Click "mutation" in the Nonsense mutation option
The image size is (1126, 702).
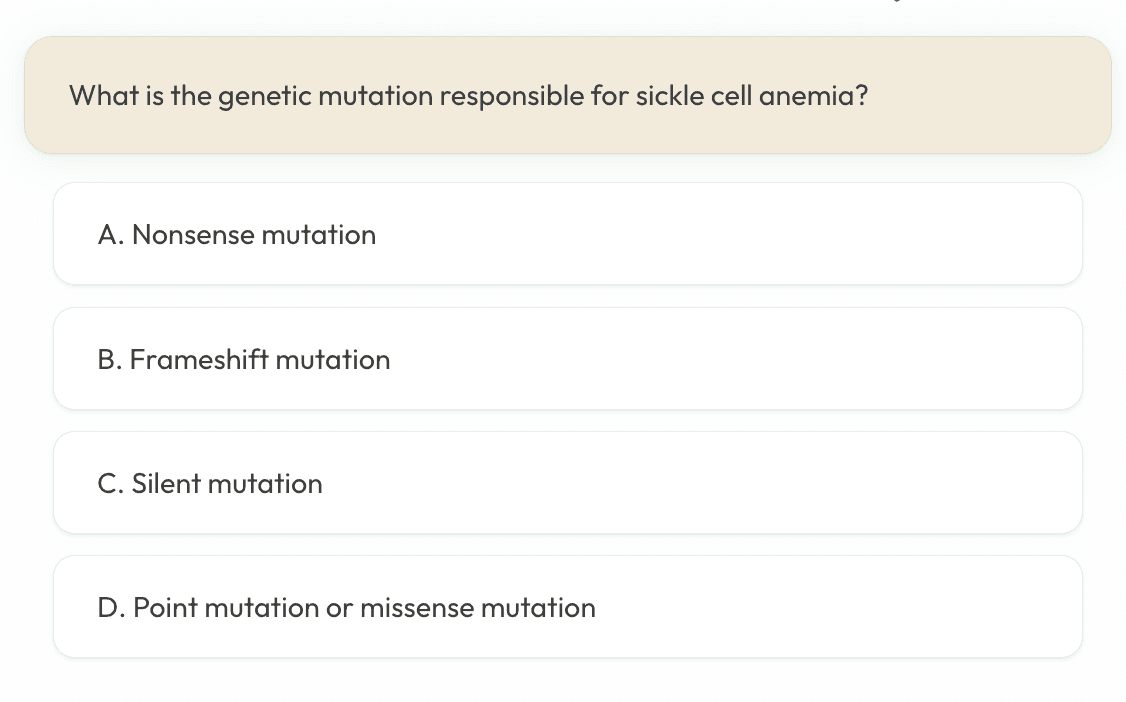318,235
